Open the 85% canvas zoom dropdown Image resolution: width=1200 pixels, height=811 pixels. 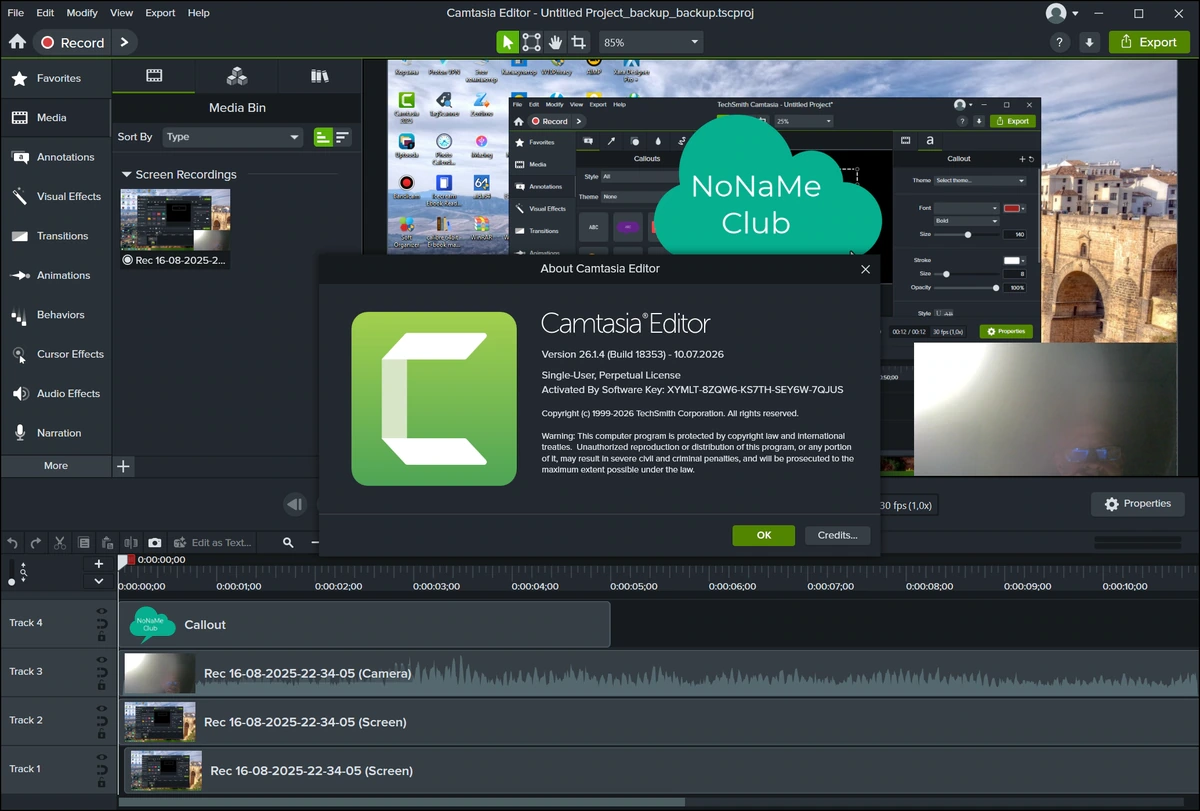point(652,42)
